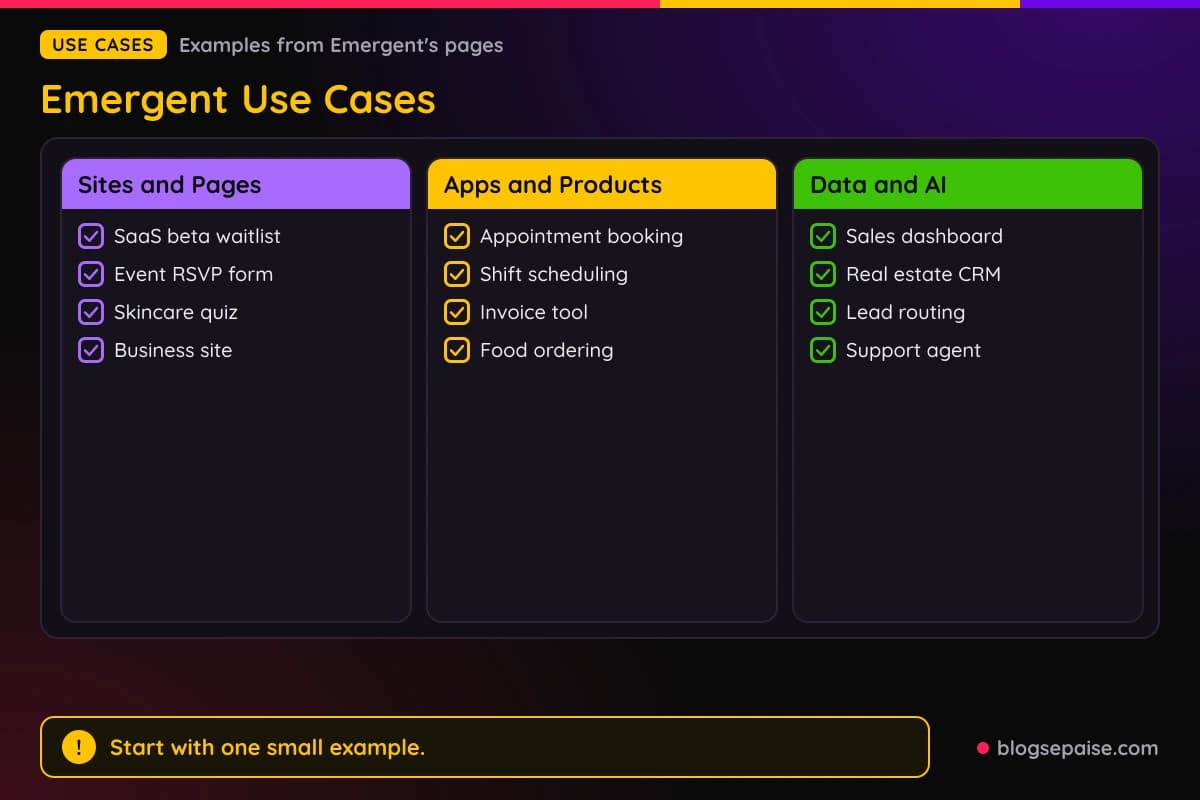The image size is (1200, 800).
Task: Click 'Examples from Emergent's pages' subtitle
Action: (341, 45)
